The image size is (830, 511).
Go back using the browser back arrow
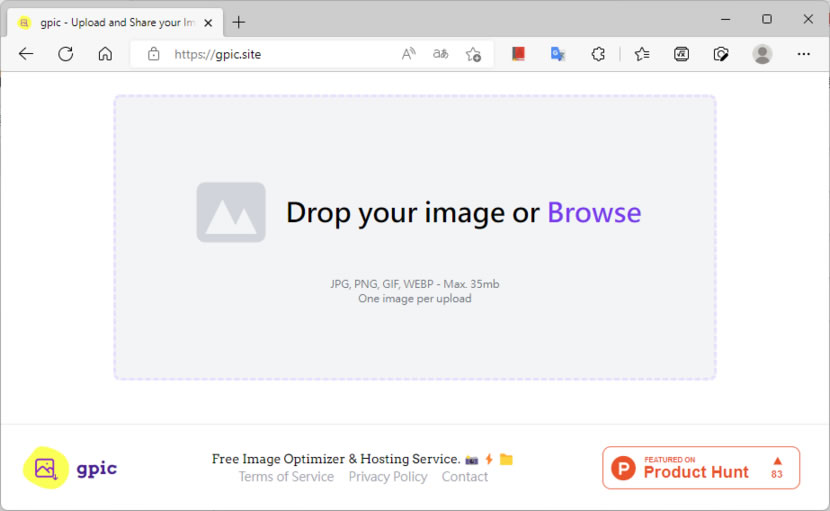[x=26, y=54]
